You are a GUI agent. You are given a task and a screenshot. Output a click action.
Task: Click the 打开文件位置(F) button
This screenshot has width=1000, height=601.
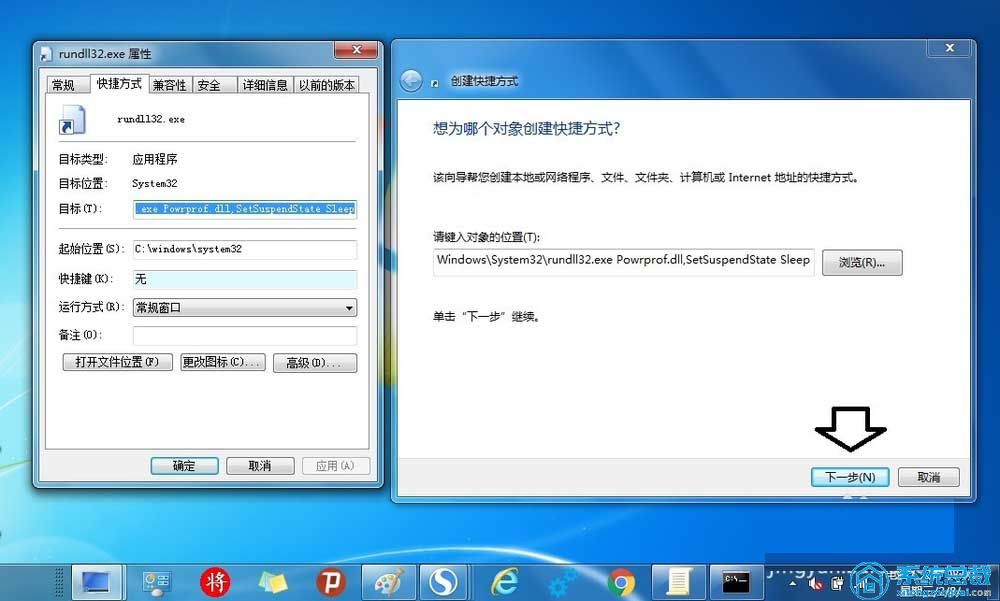pyautogui.click(x=117, y=362)
